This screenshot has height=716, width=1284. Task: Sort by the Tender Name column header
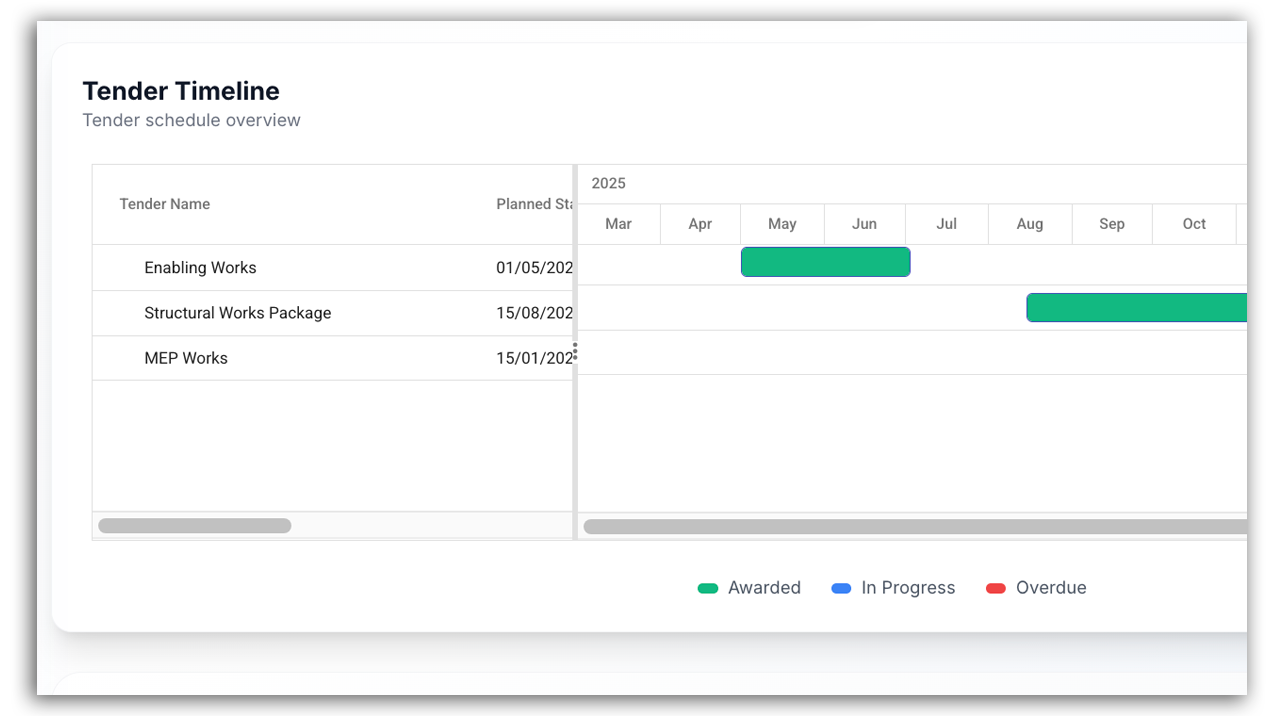[165, 204]
